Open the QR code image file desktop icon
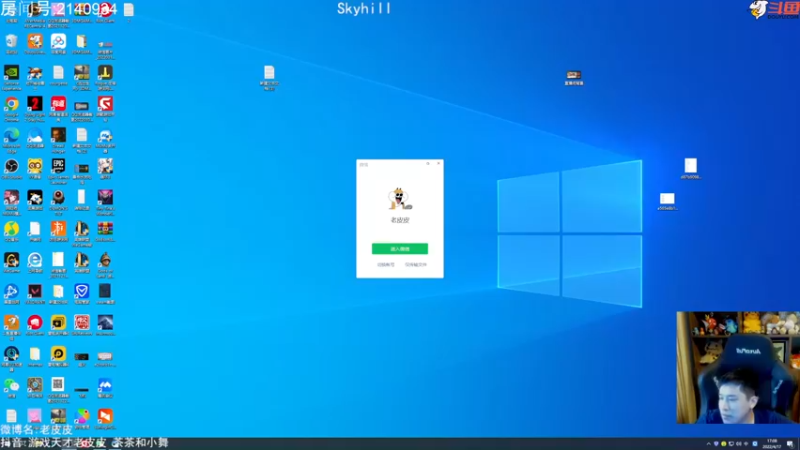Viewport: 800px width, 450px height. (58, 384)
